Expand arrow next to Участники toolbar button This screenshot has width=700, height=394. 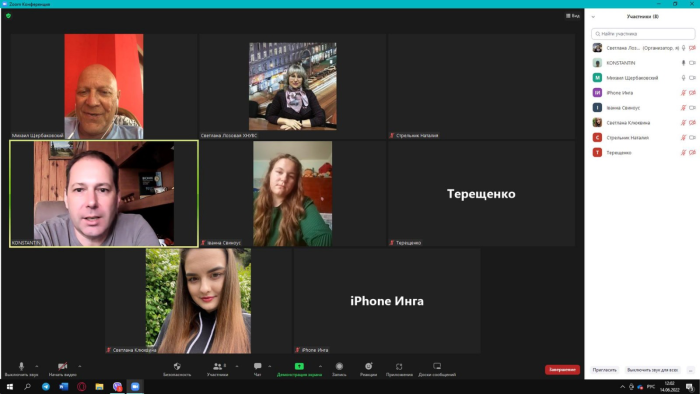pos(237,366)
